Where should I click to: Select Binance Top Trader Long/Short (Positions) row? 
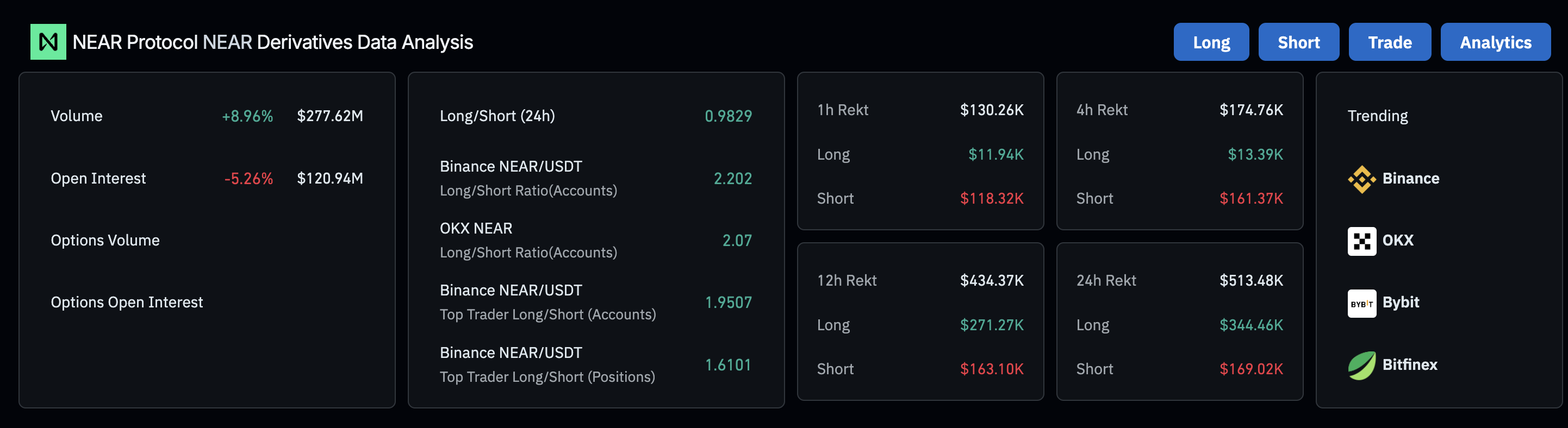[x=595, y=365]
